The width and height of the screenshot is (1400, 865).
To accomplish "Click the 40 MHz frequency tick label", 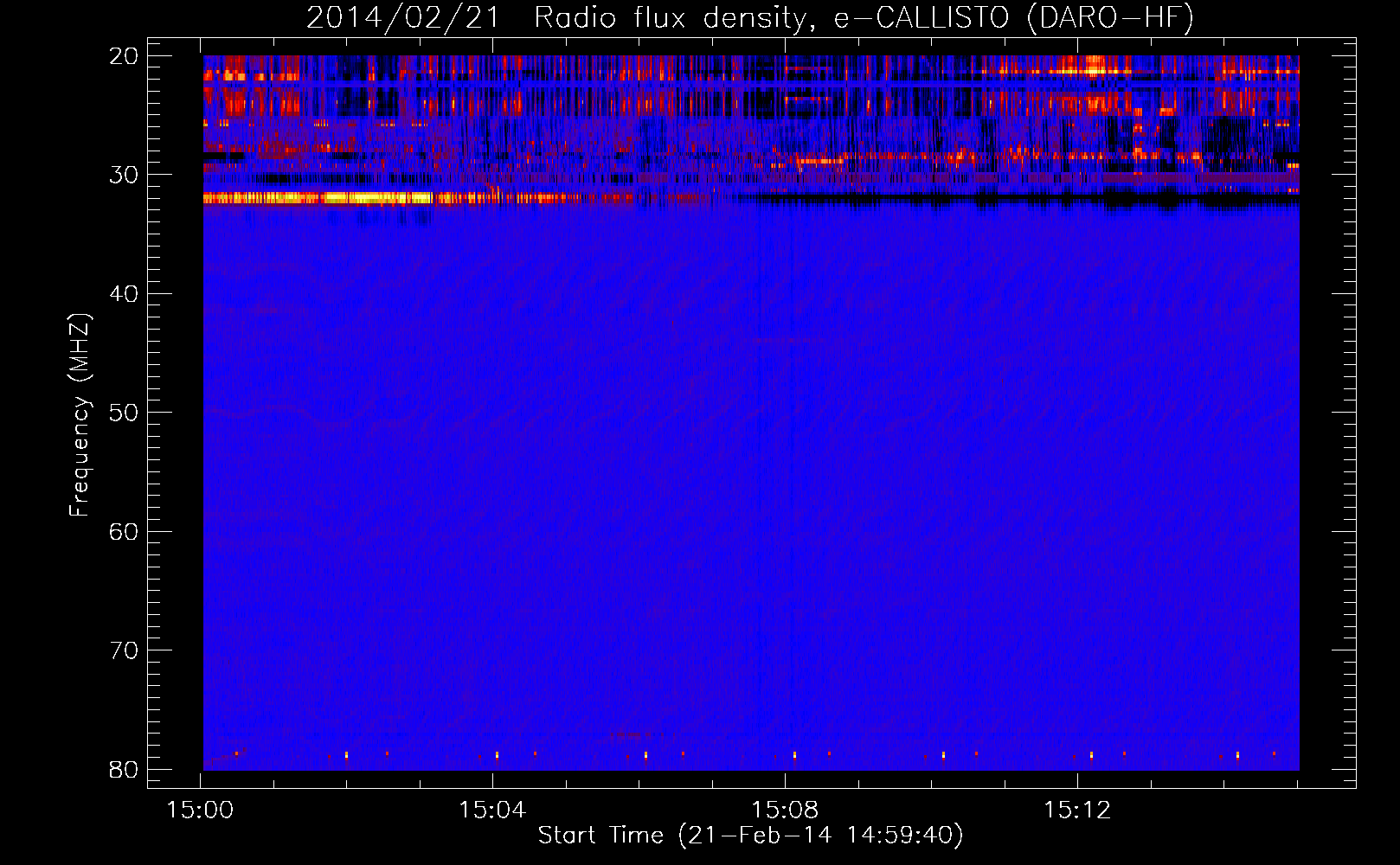I will coord(124,294).
